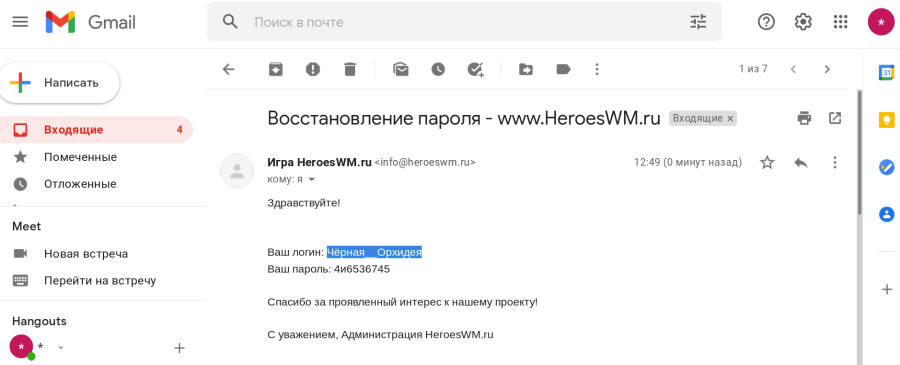
Task: Open Google Calendar side panel
Action: click(x=887, y=73)
